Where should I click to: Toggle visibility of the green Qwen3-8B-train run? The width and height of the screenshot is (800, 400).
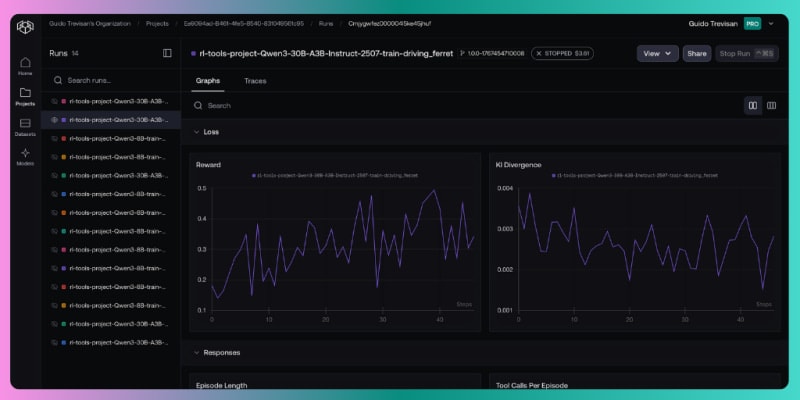click(55, 231)
